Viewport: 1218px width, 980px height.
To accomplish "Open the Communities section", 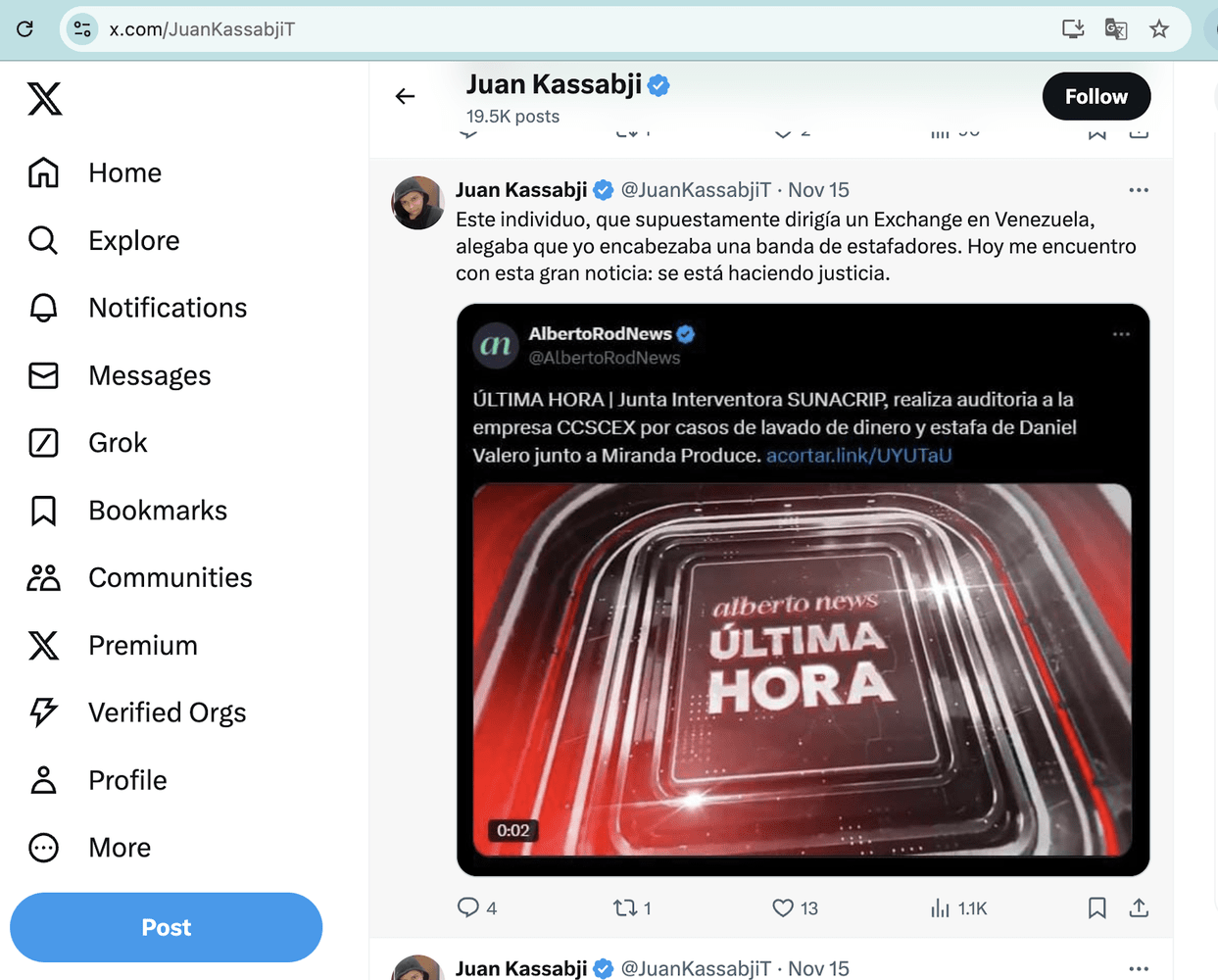I will pos(170,577).
